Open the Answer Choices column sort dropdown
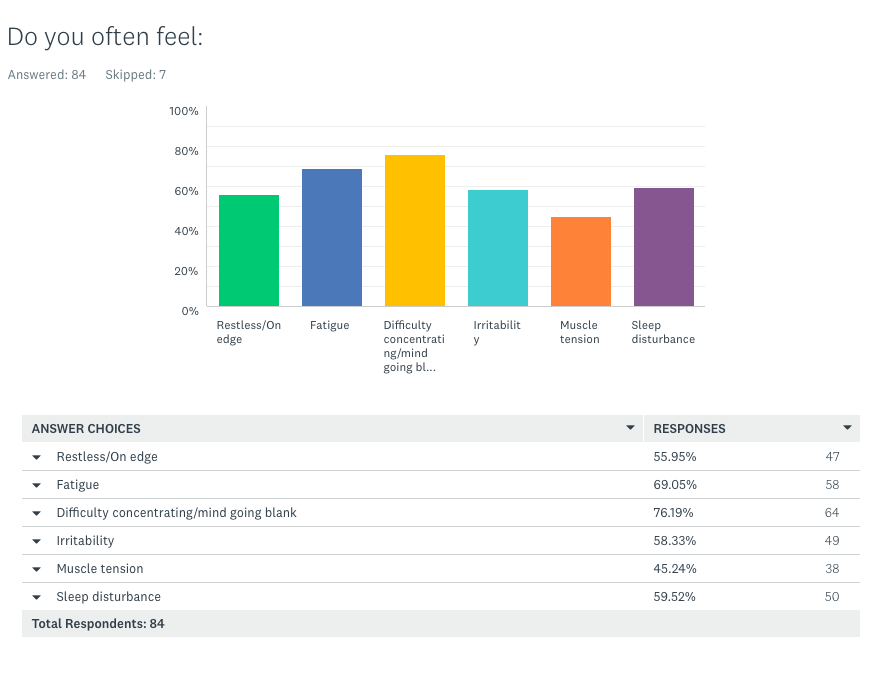874x673 pixels. (x=630, y=428)
